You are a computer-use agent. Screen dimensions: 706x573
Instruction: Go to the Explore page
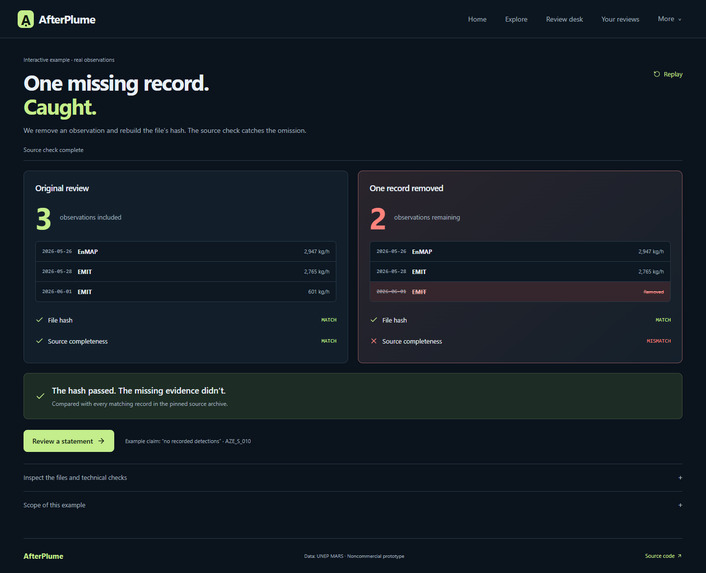click(x=516, y=19)
